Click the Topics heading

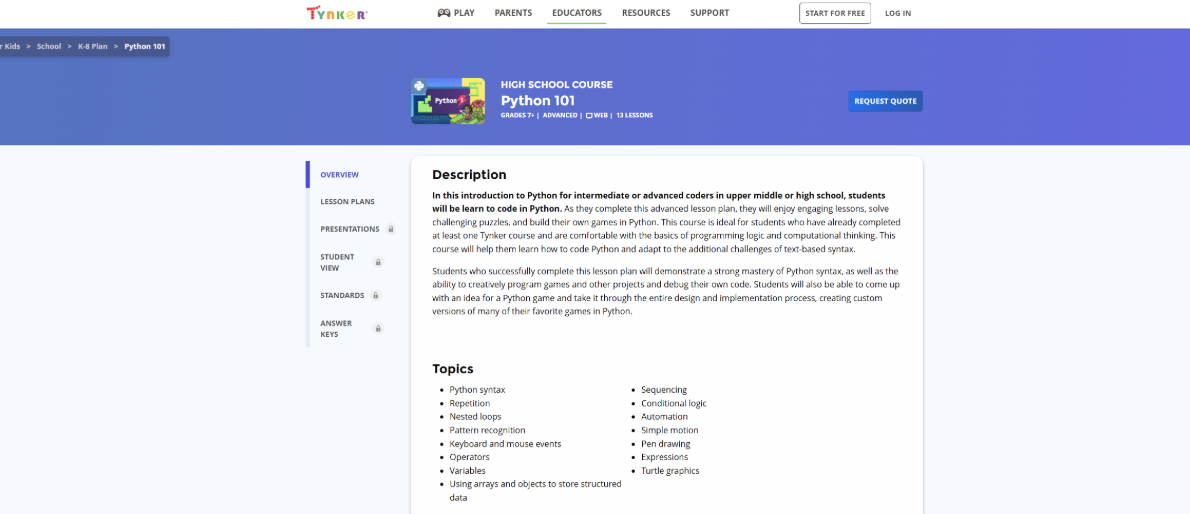pyautogui.click(x=452, y=369)
